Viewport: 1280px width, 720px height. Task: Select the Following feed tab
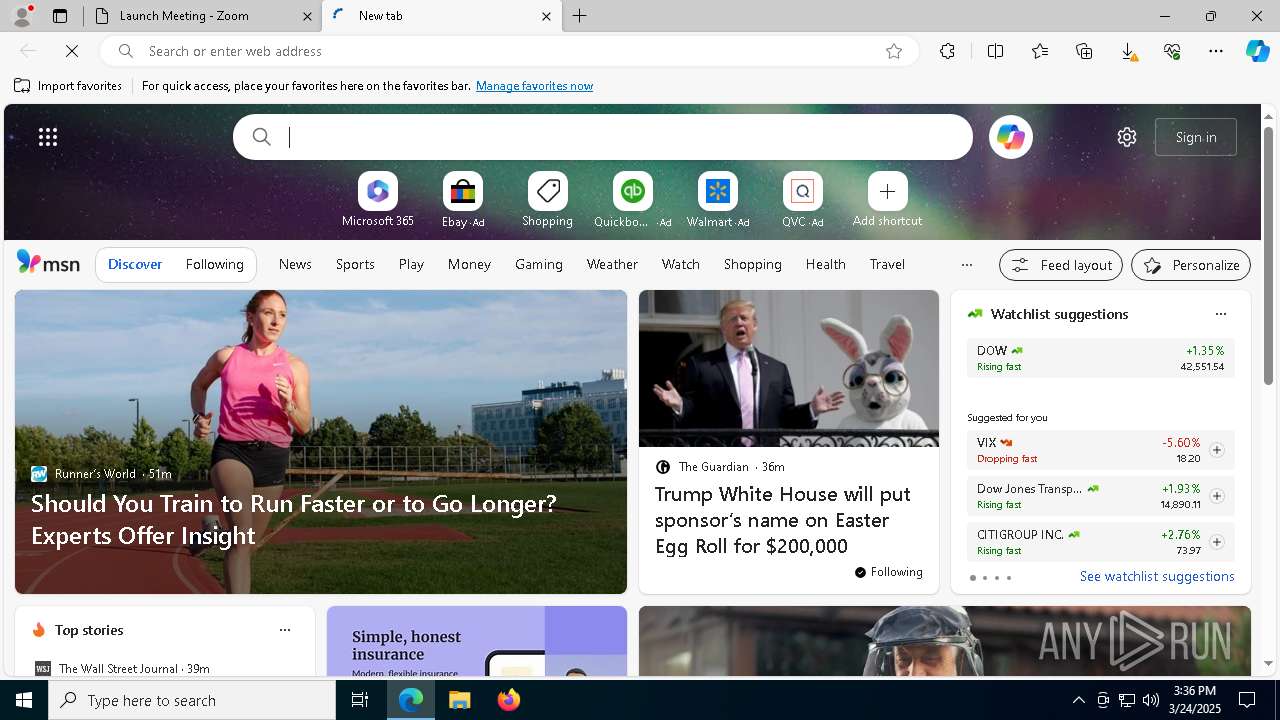click(214, 265)
